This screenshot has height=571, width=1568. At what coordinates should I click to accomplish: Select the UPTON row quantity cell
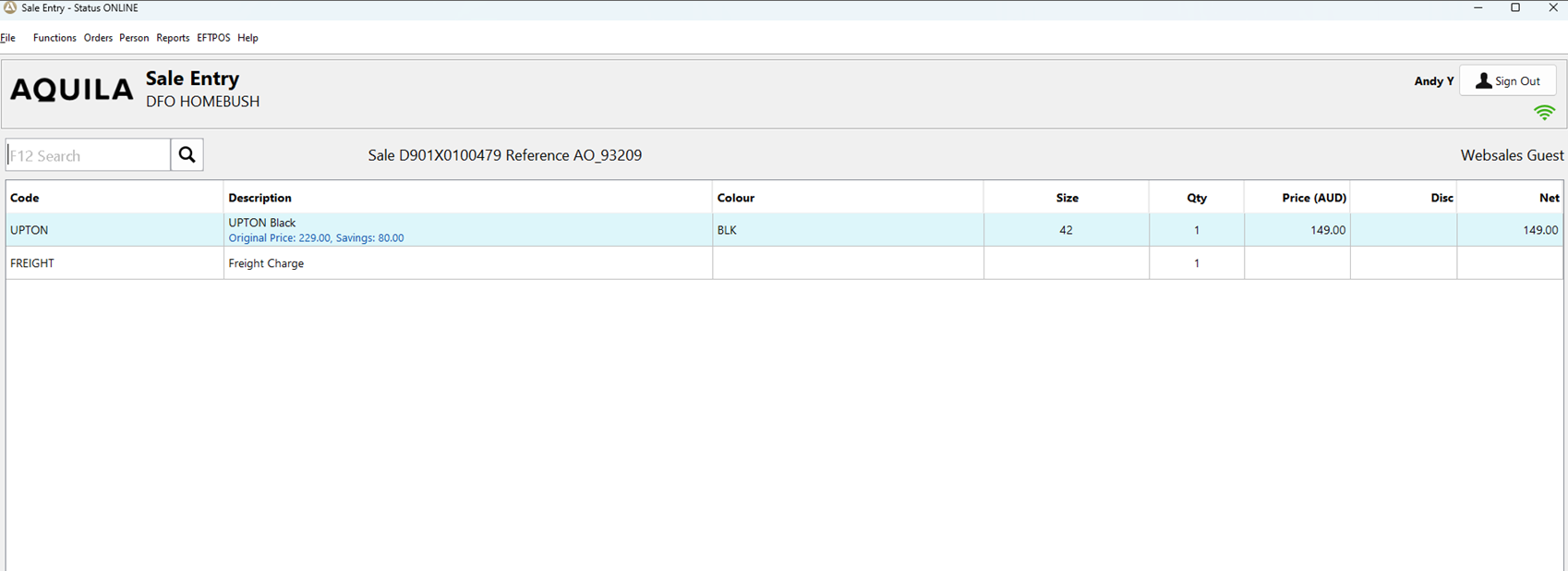click(x=1197, y=230)
